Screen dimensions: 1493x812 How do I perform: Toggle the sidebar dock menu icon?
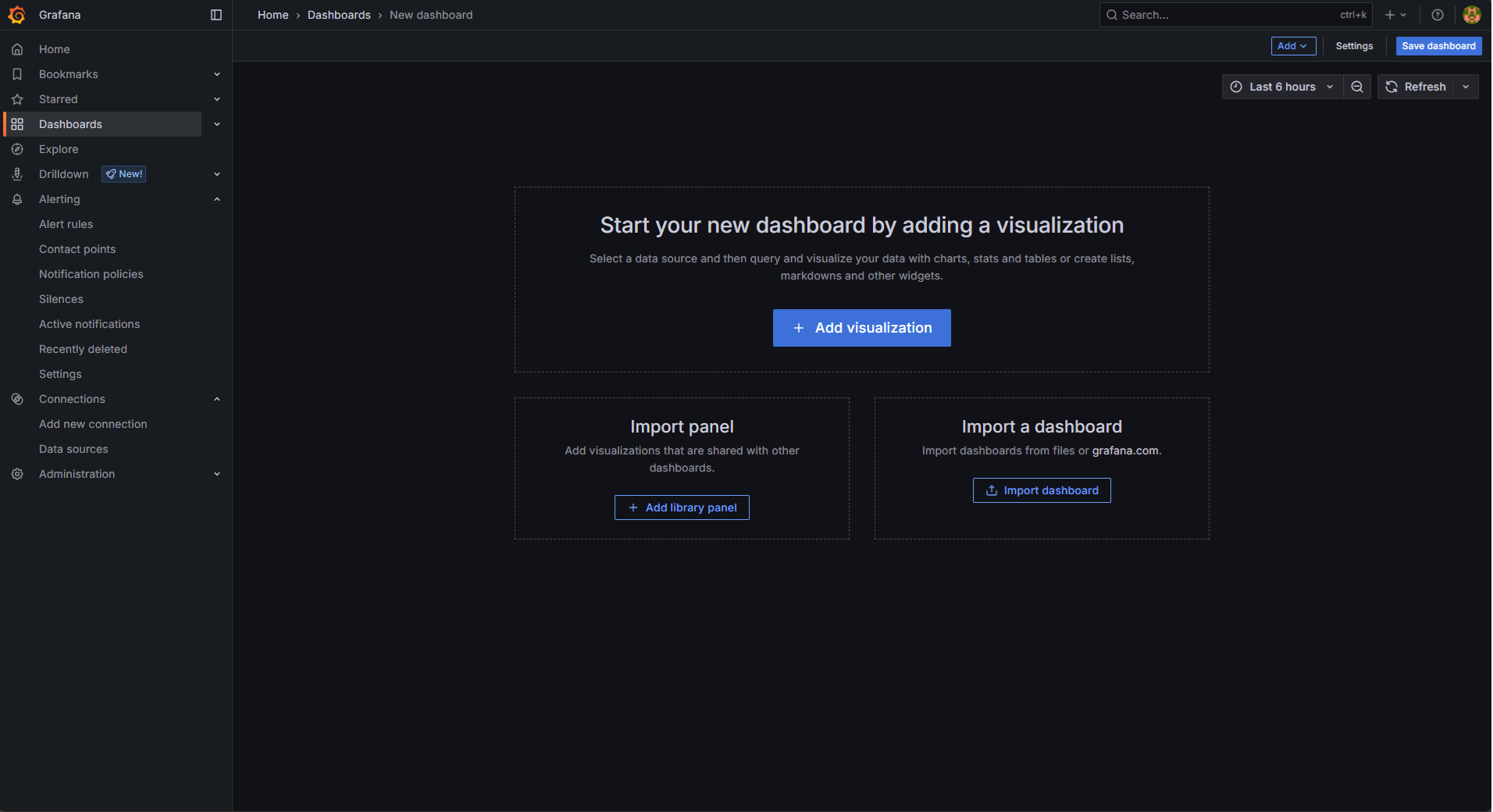click(216, 15)
